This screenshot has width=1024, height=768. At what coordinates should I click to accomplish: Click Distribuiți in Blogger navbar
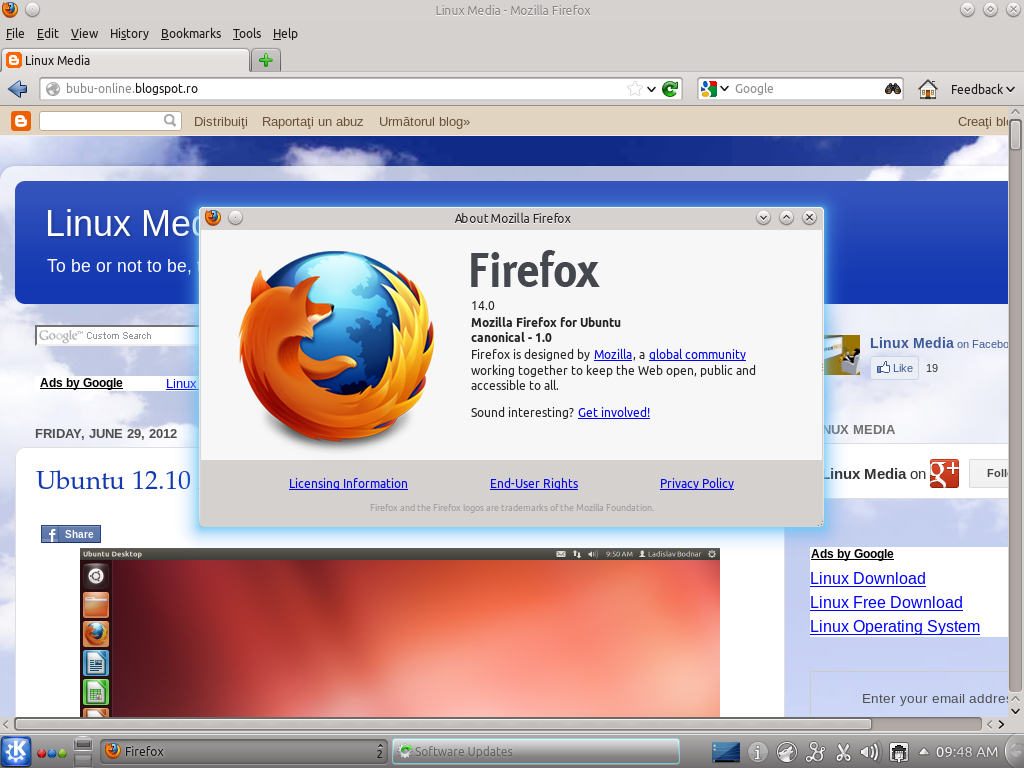tap(221, 121)
